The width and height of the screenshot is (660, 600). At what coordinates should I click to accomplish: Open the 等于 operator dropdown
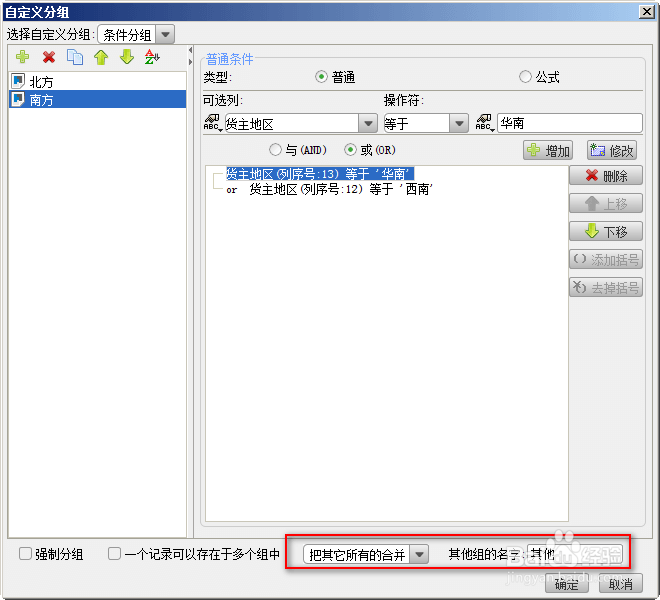[459, 124]
